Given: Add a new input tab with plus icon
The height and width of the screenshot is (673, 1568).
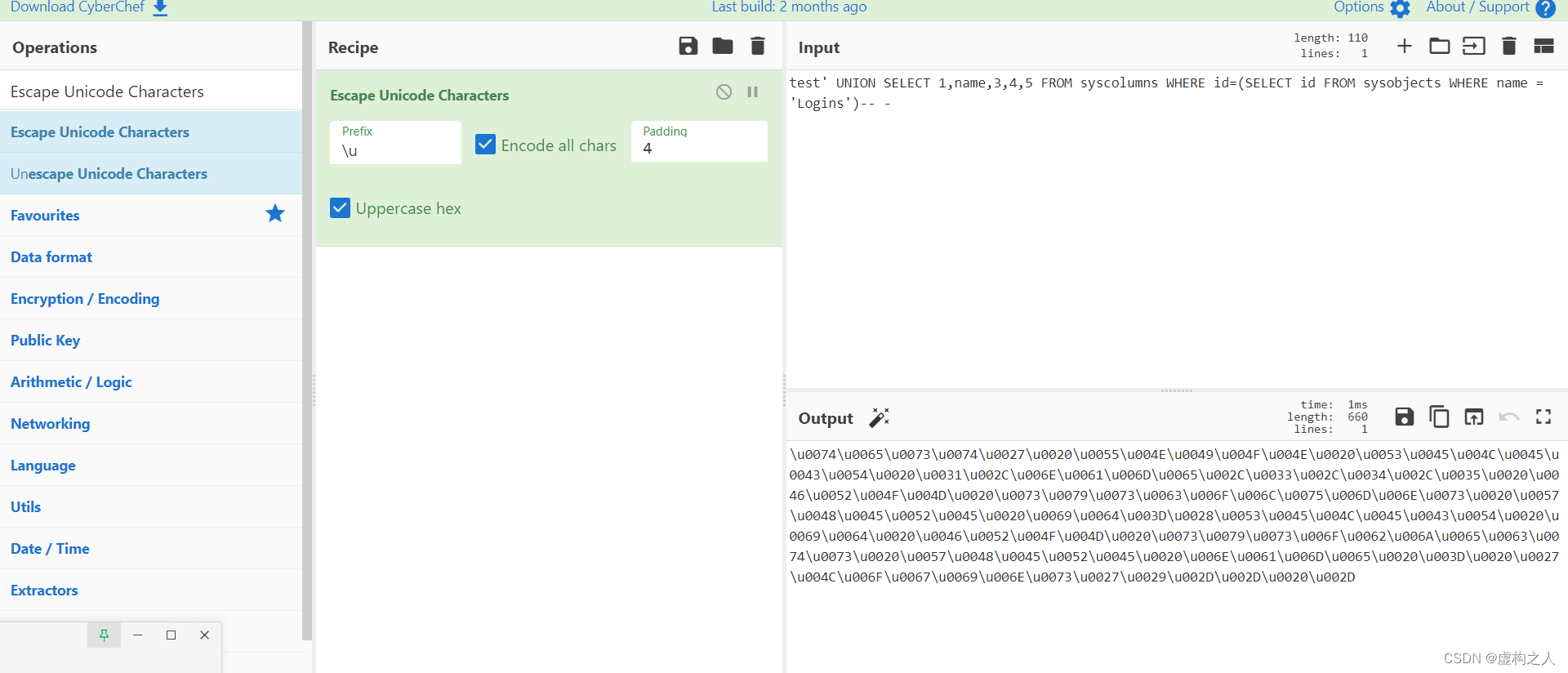Looking at the screenshot, I should click(x=1405, y=46).
